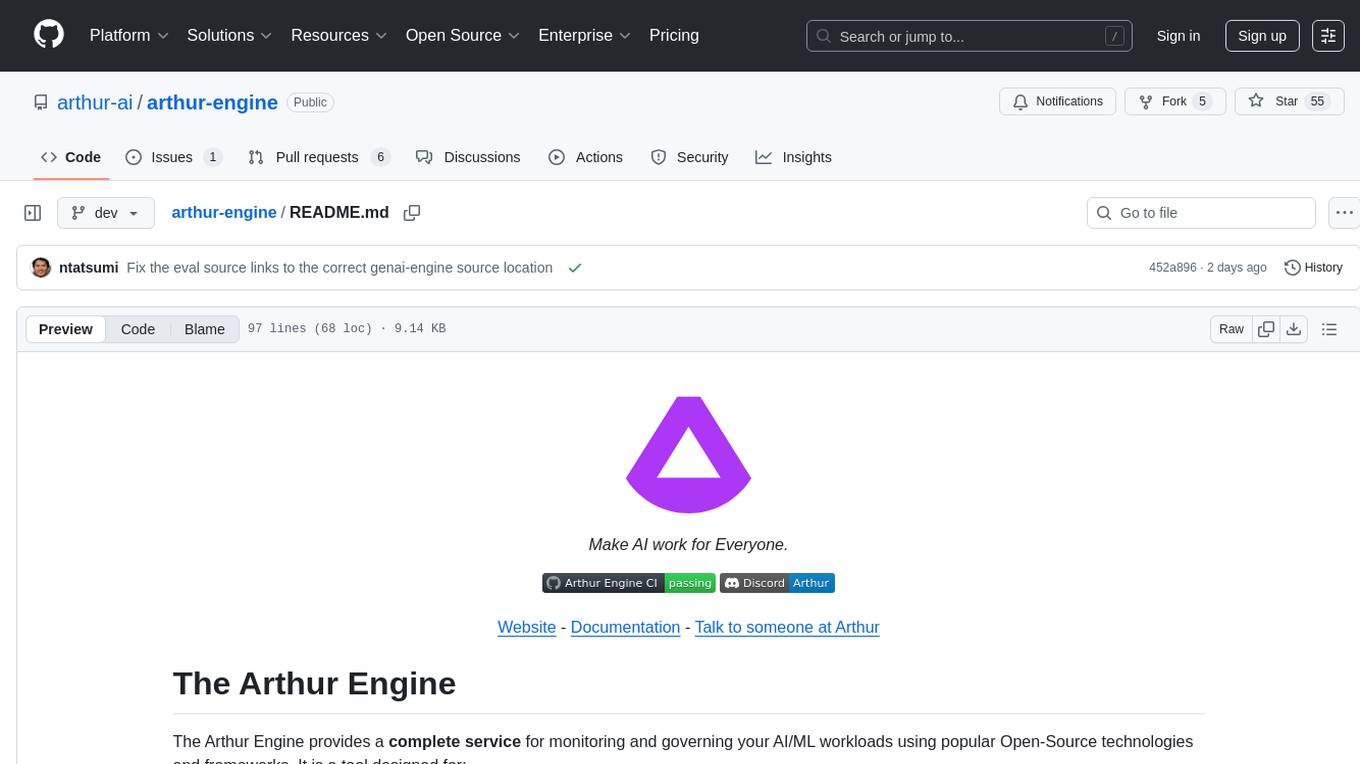The image size is (1360, 764).
Task: Copy raw file contents
Action: [x=1266, y=329]
